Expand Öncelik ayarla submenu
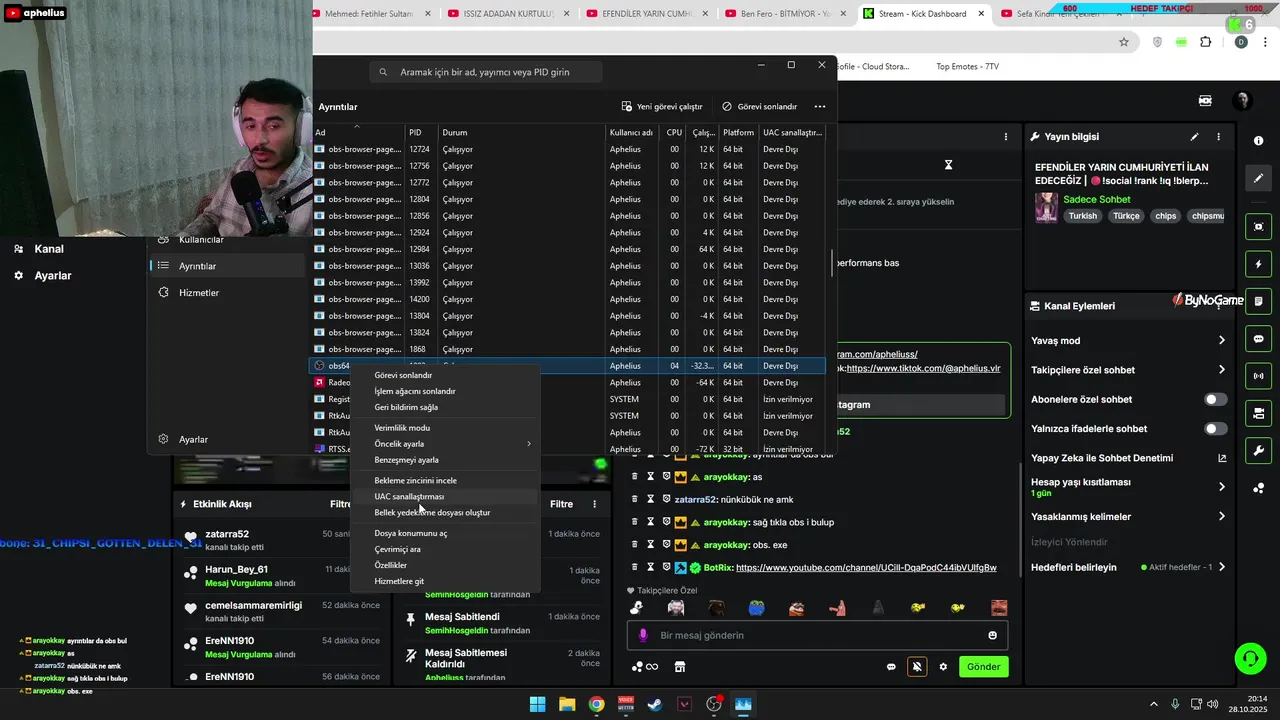This screenshot has width=1280, height=720. coord(446,444)
